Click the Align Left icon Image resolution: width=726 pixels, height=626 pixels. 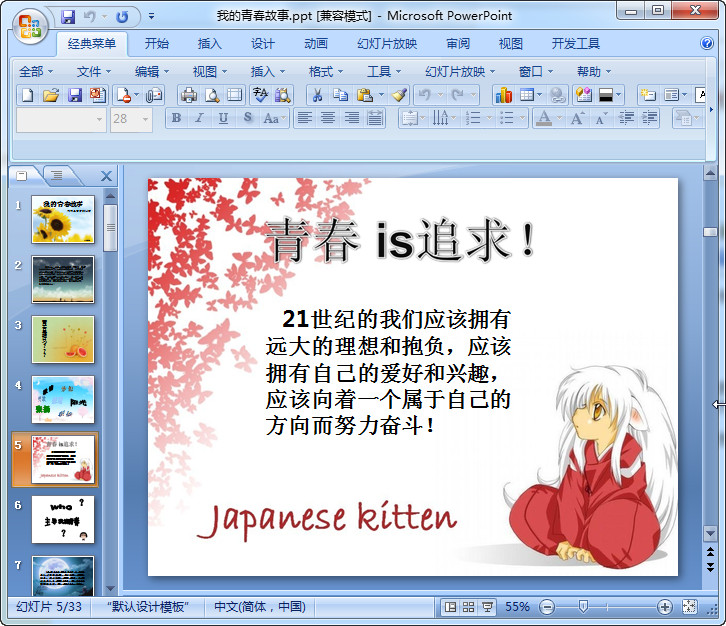304,119
